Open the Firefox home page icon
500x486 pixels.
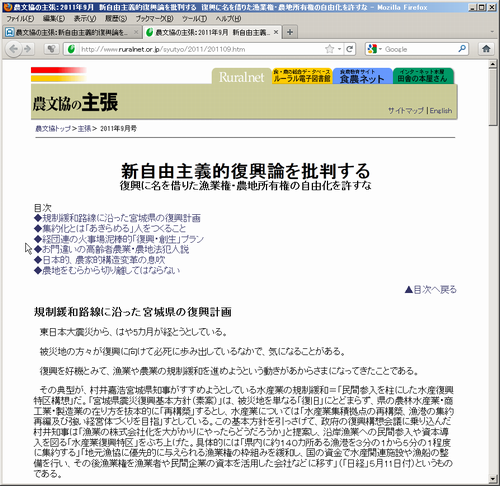click(486, 49)
